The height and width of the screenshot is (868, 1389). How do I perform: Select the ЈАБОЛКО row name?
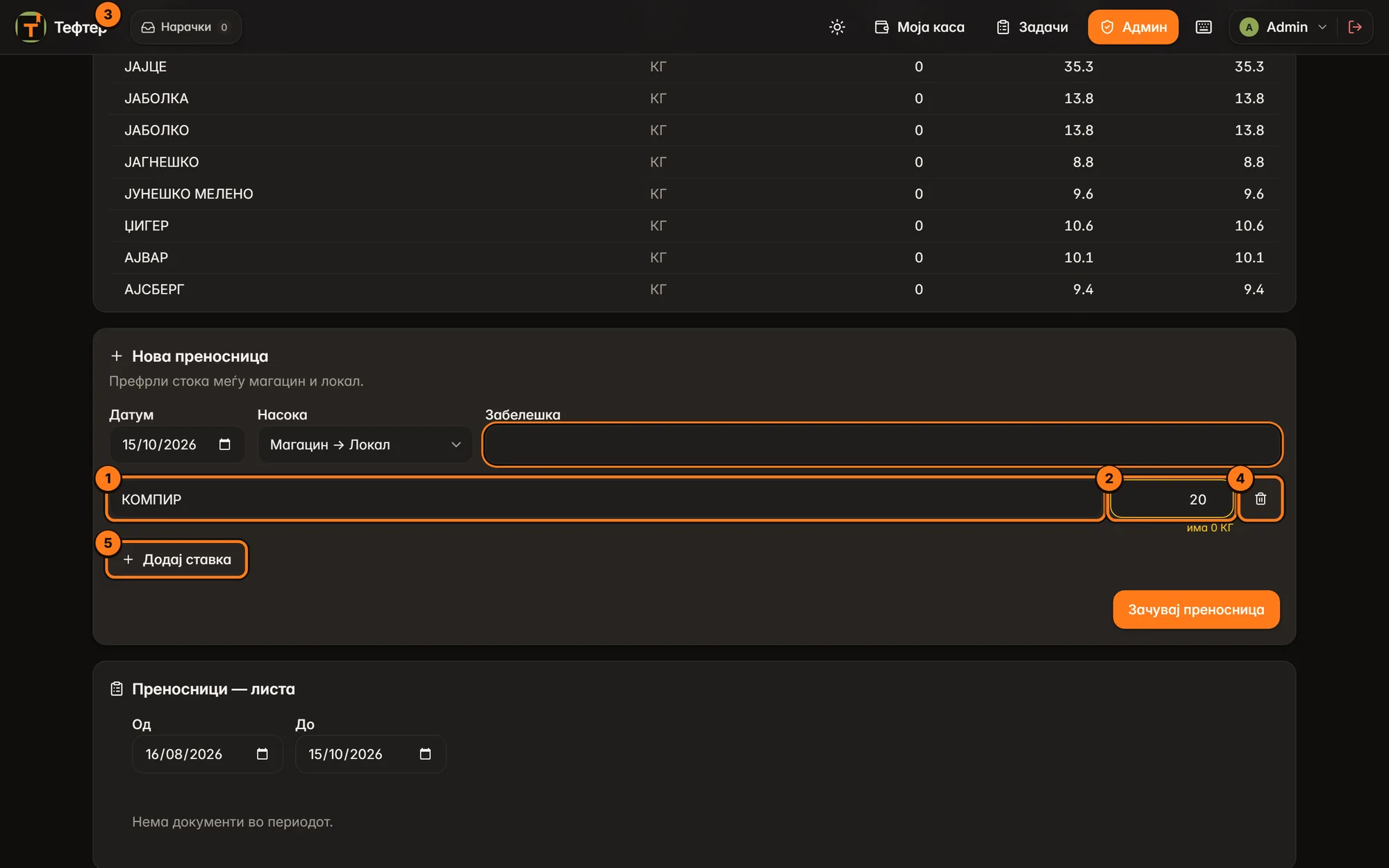pyautogui.click(x=156, y=131)
